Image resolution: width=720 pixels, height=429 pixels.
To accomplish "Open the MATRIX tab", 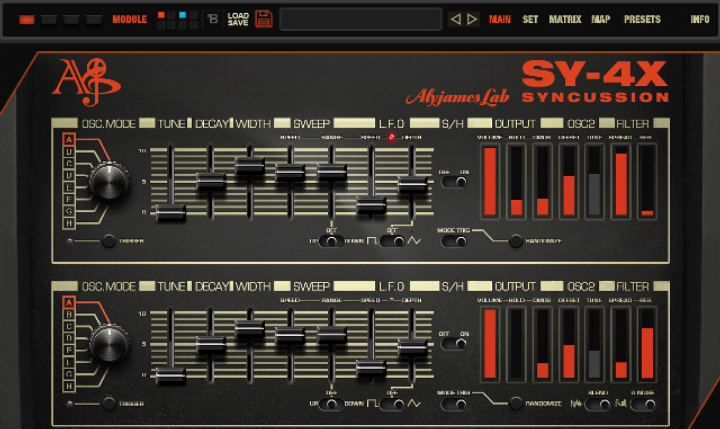I will (565, 19).
